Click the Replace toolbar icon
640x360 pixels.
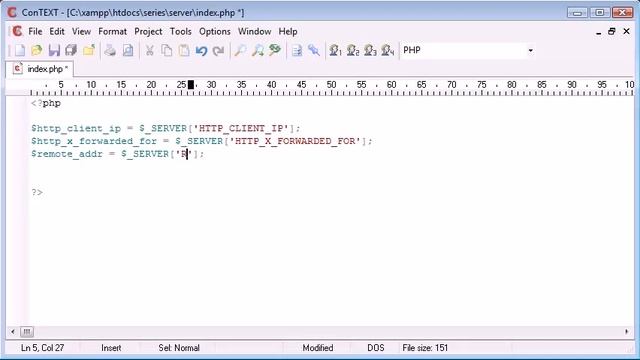click(275, 50)
